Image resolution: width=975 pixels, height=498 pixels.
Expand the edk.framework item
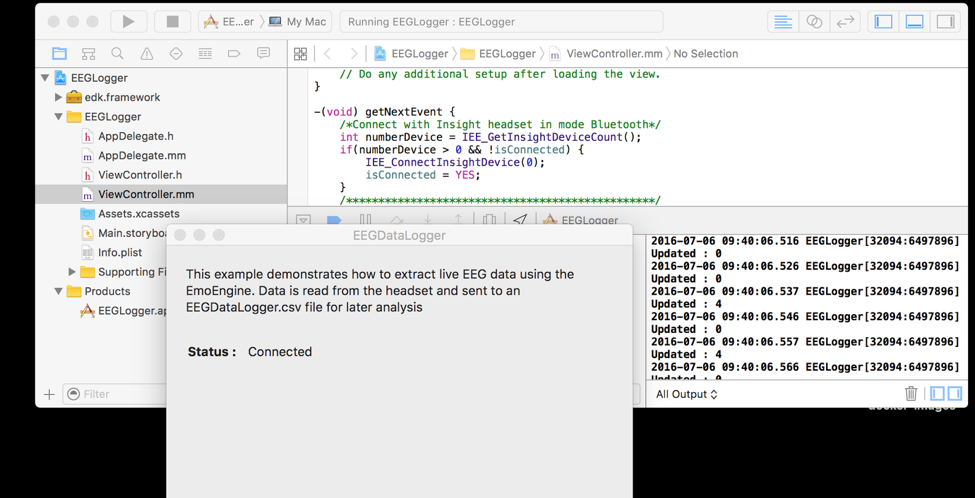(58, 98)
